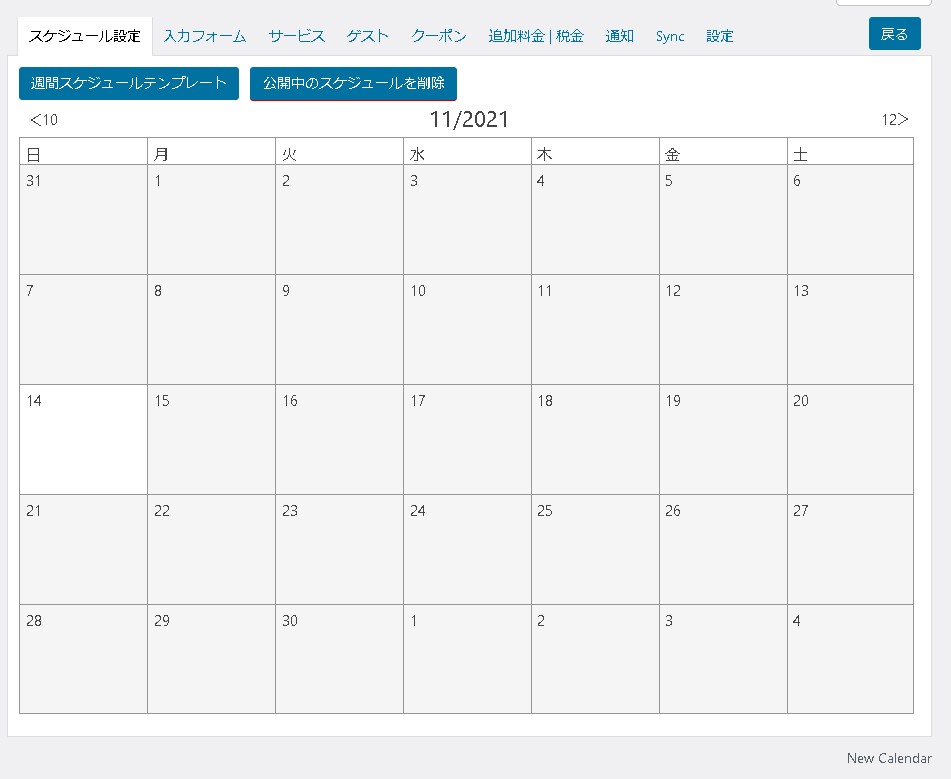The height and width of the screenshot is (779, 951).
Task: Select November 1 calendar cell
Action: [211, 219]
